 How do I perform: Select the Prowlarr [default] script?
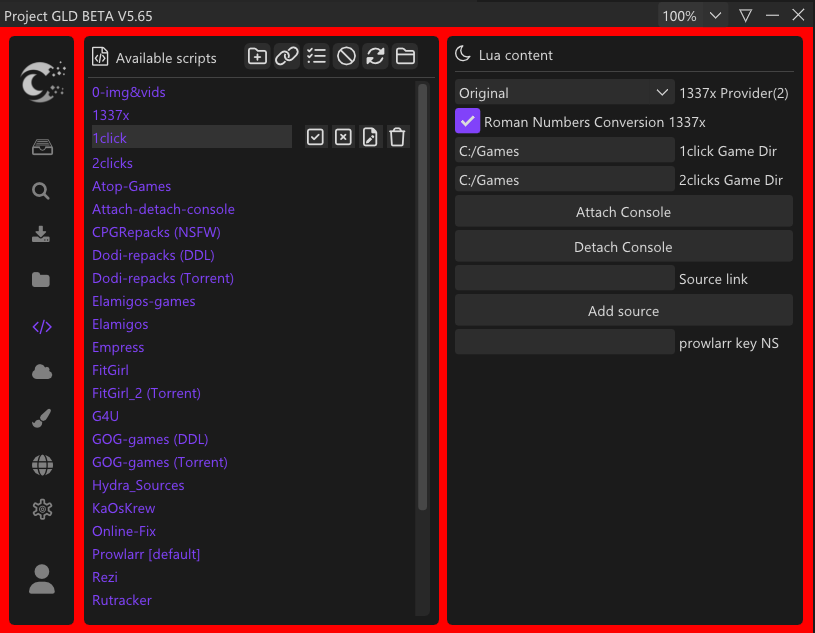tap(146, 553)
